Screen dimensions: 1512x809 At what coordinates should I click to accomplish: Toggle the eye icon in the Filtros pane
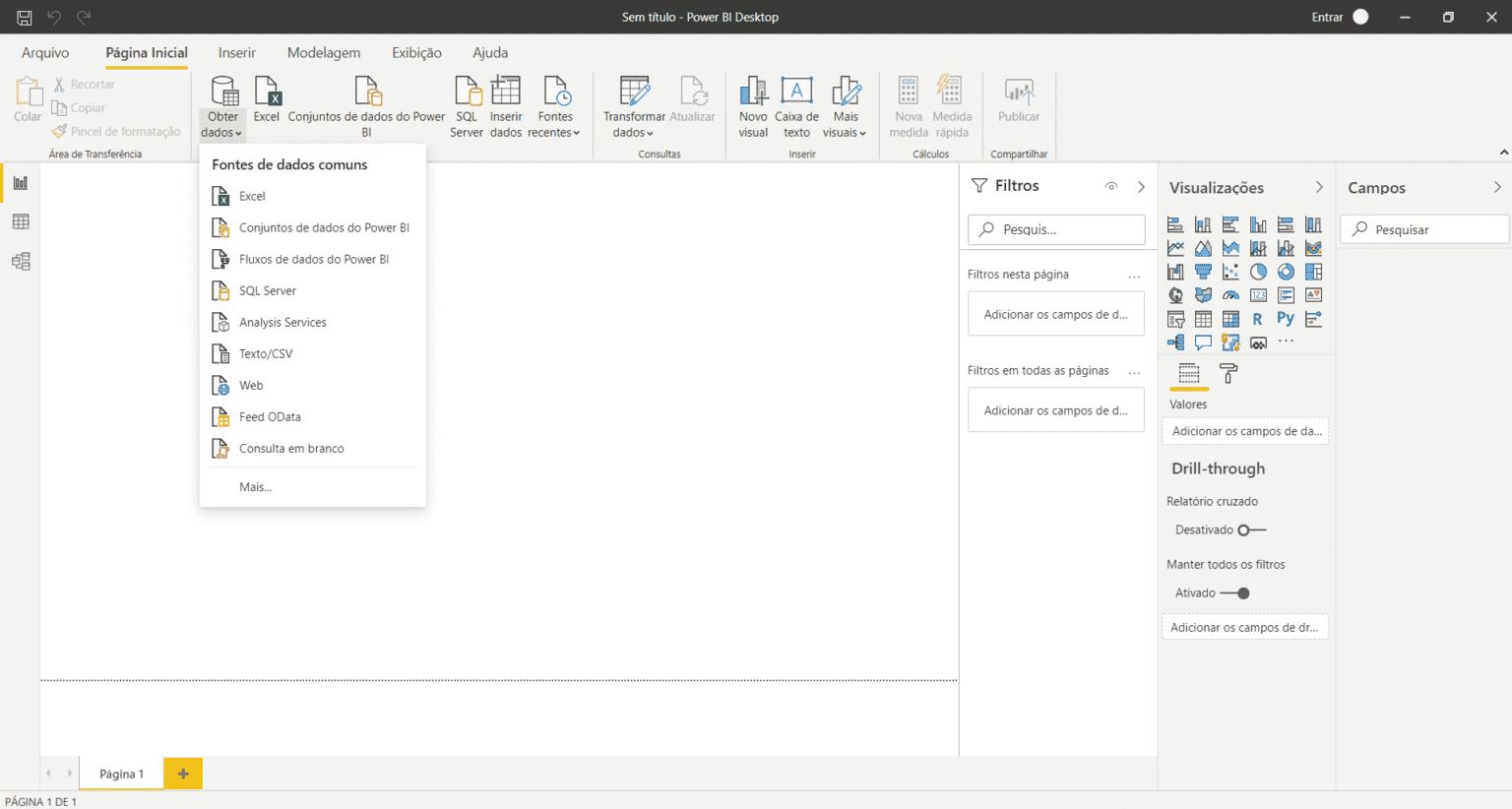pyautogui.click(x=1111, y=185)
